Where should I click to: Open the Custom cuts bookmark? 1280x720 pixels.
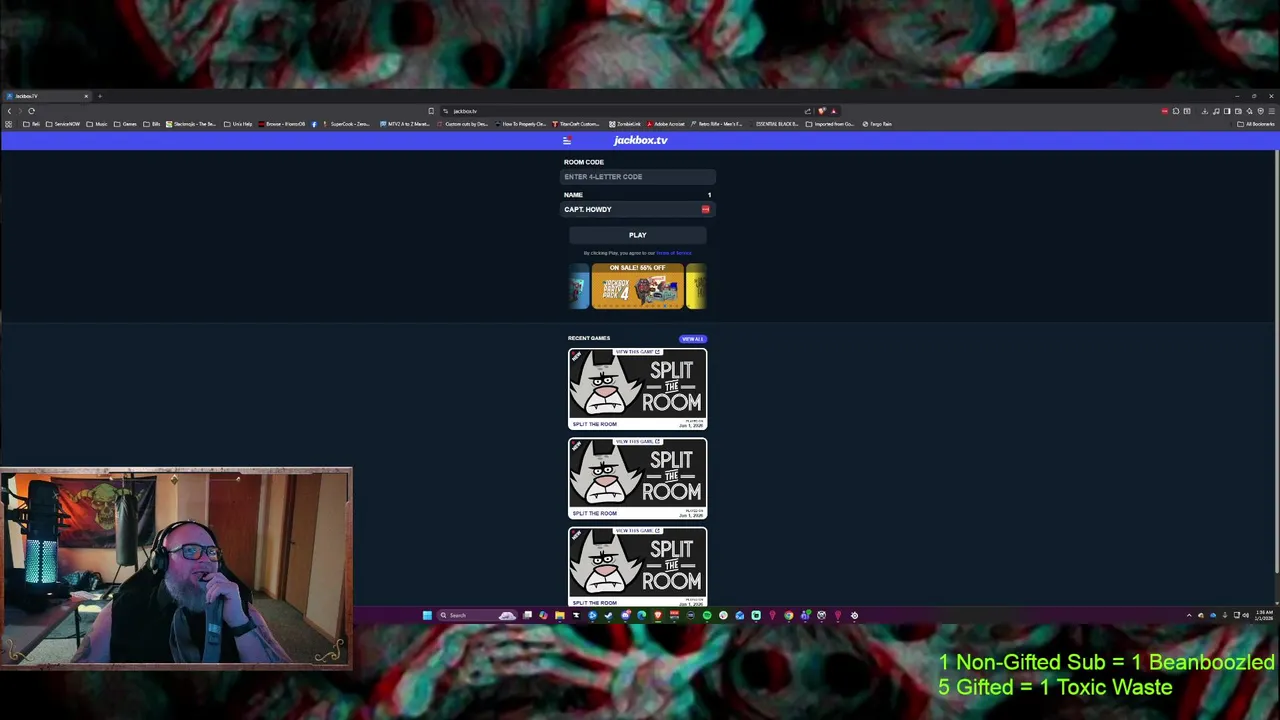[463, 124]
